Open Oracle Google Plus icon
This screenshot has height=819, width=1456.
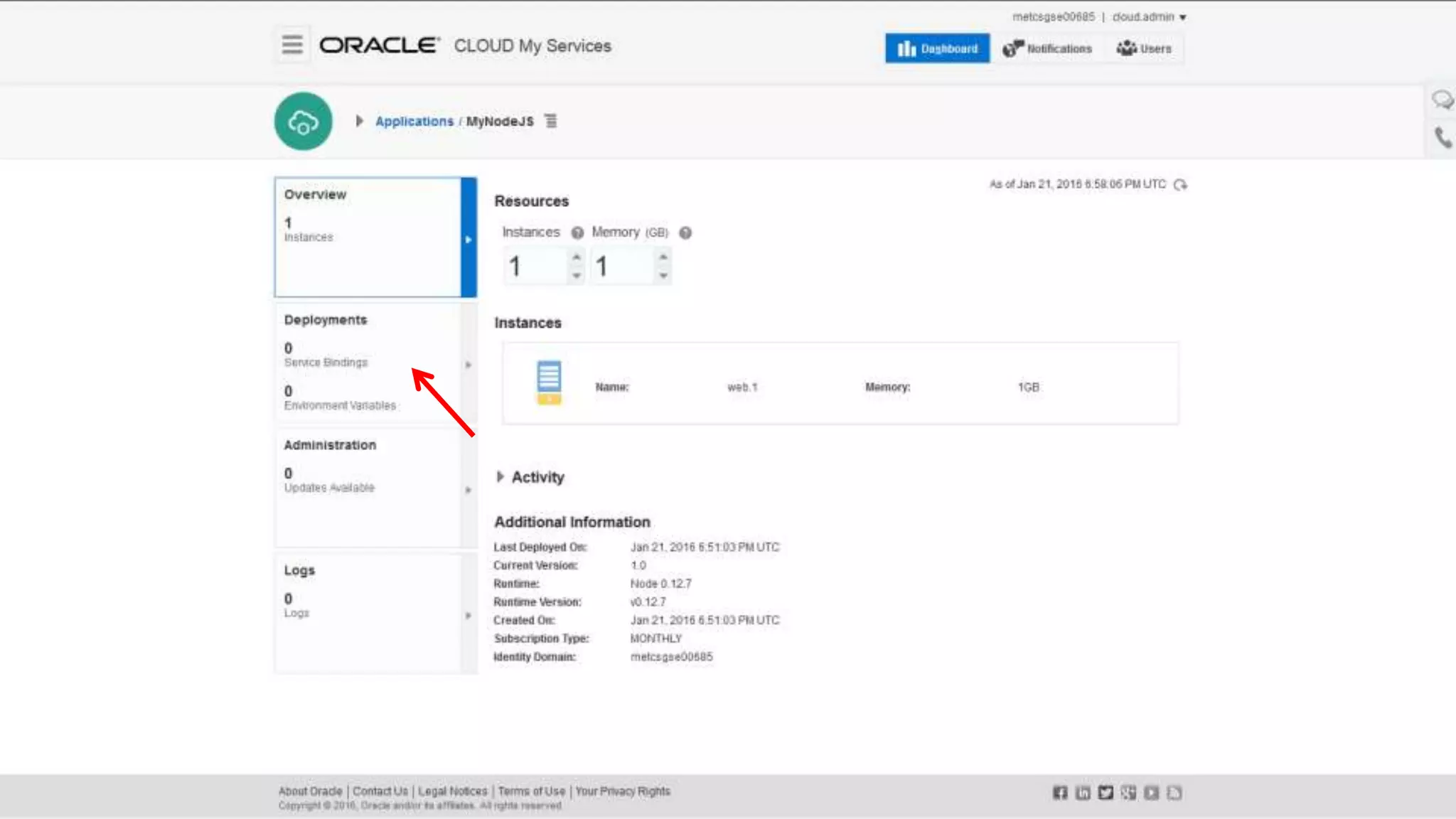point(1128,793)
